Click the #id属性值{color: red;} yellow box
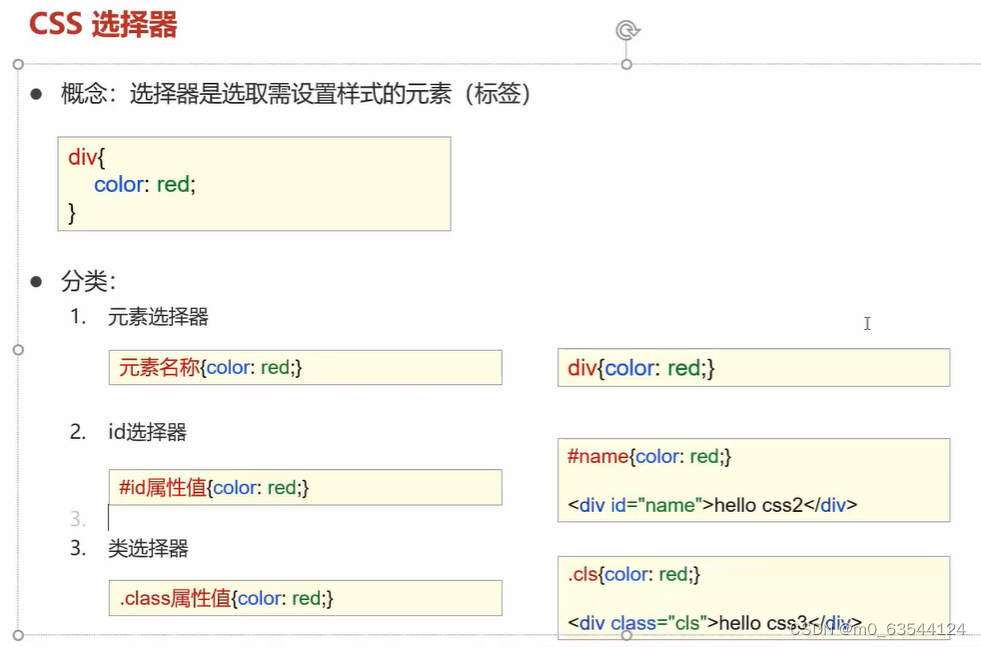 [x=305, y=487]
